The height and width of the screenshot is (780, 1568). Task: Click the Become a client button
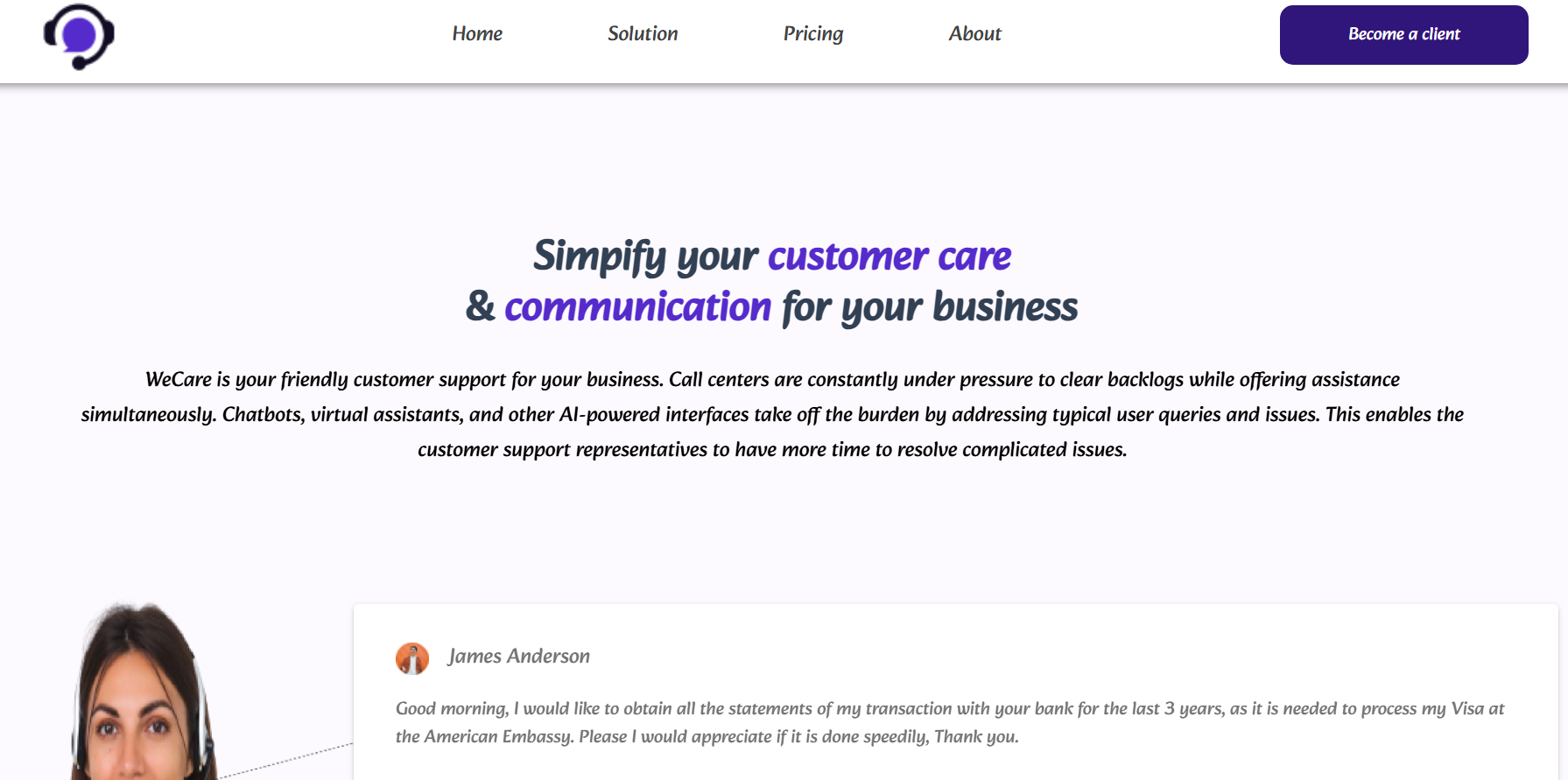pyautogui.click(x=1403, y=35)
